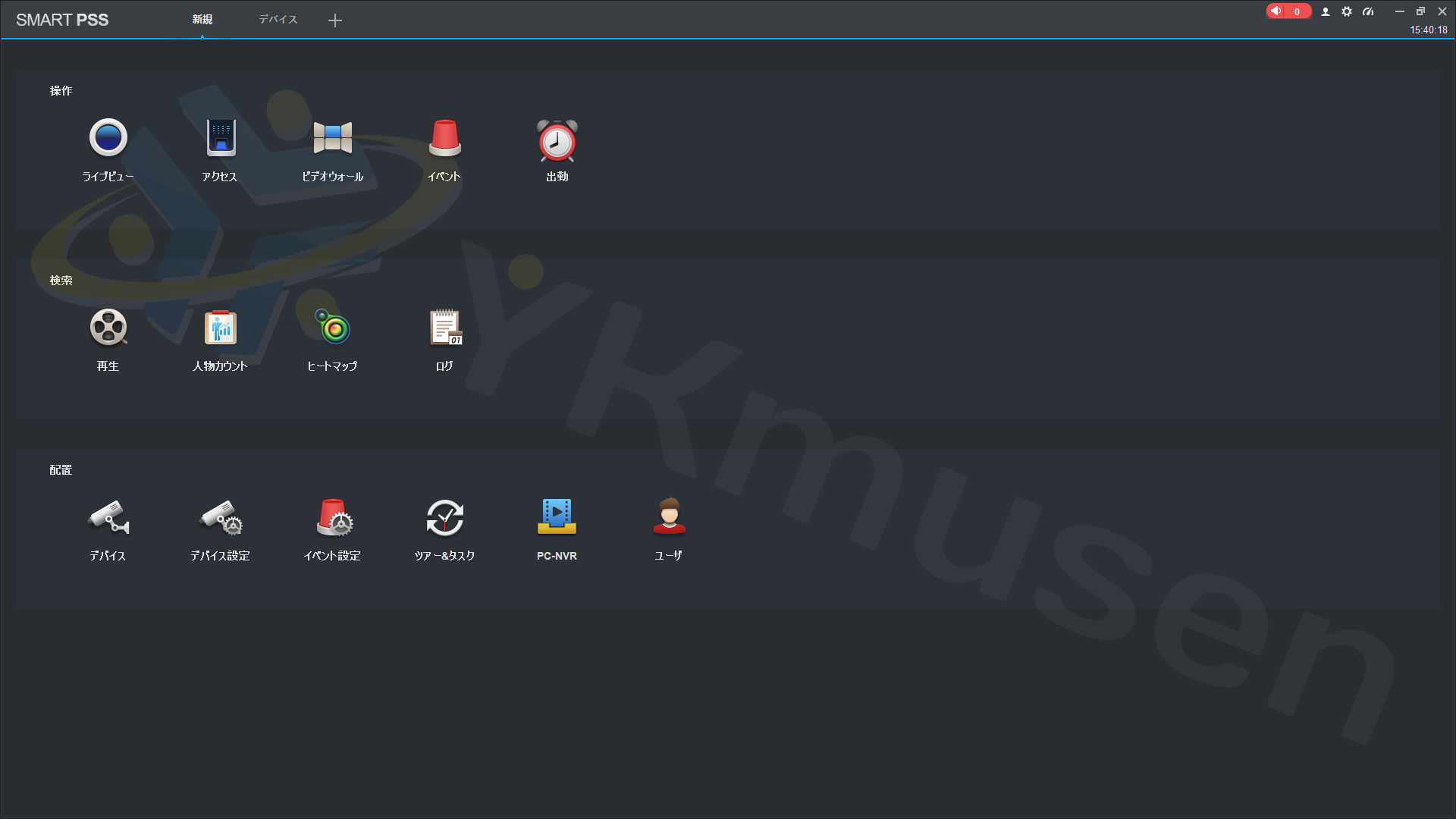The width and height of the screenshot is (1456, 819).
Task: Open the アクセス access control icon
Action: (x=220, y=139)
